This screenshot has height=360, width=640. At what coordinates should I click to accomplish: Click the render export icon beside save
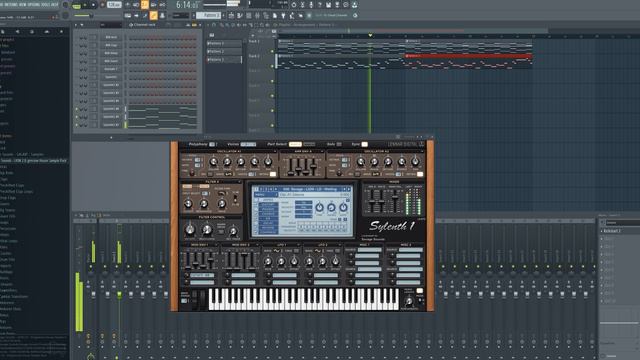pyautogui.click(x=337, y=5)
